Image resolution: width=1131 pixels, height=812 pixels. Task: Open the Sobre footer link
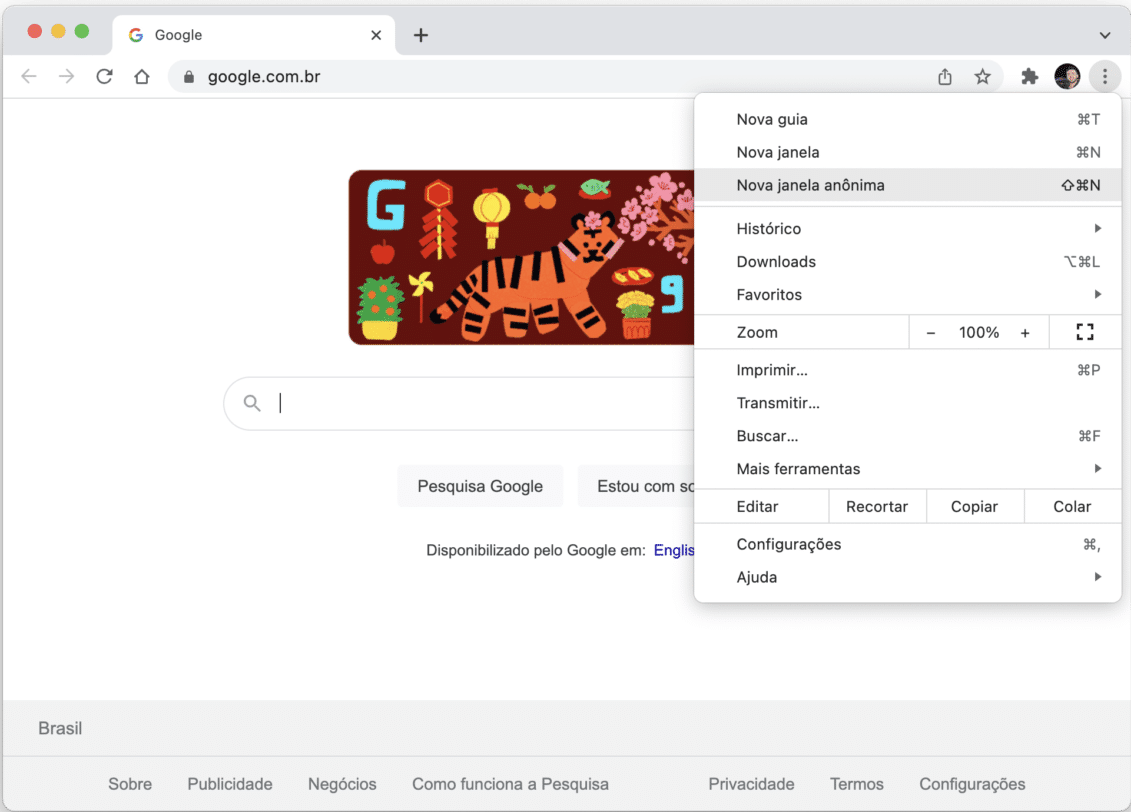coord(130,784)
